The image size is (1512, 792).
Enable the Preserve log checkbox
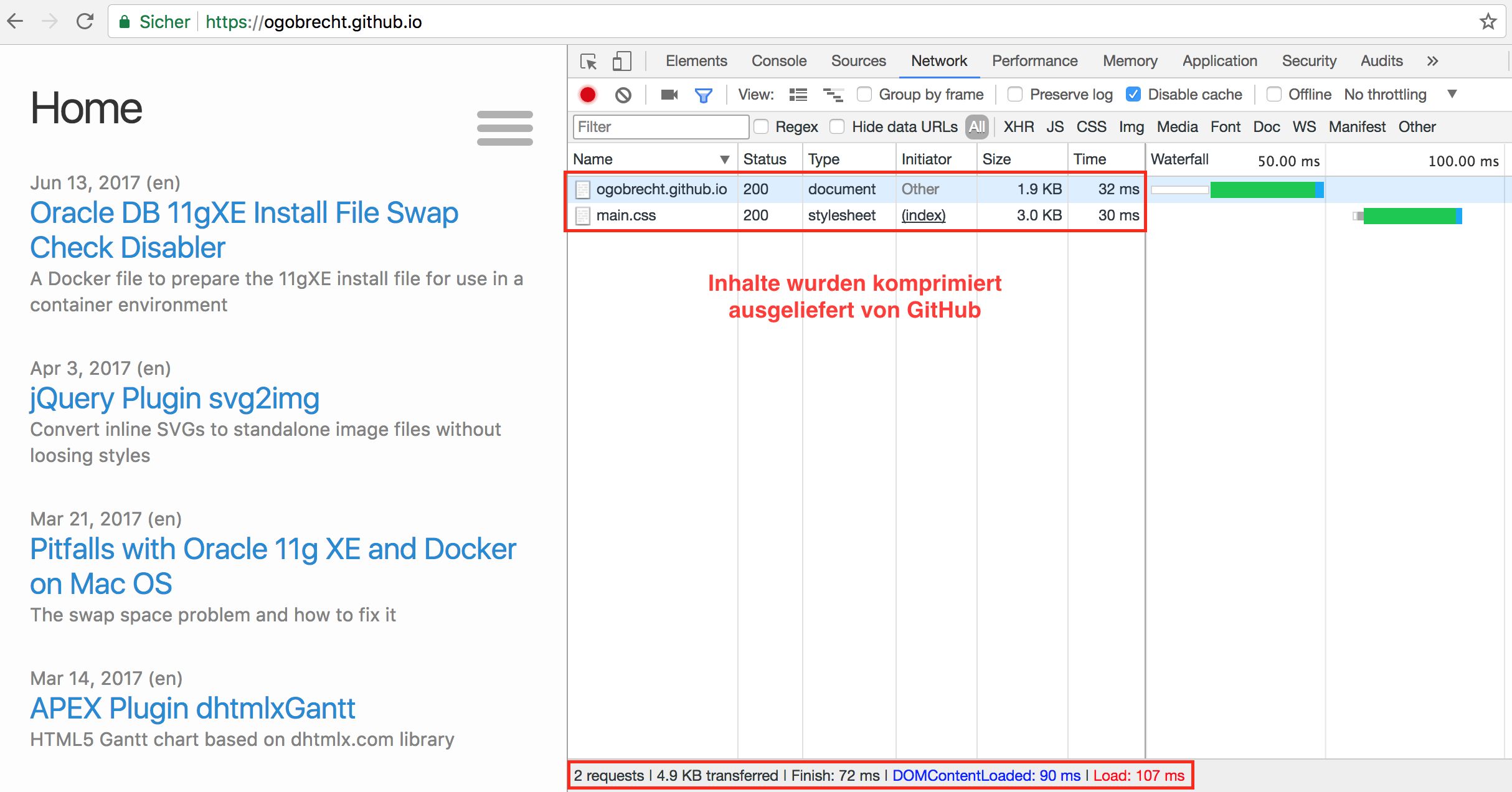1015,94
